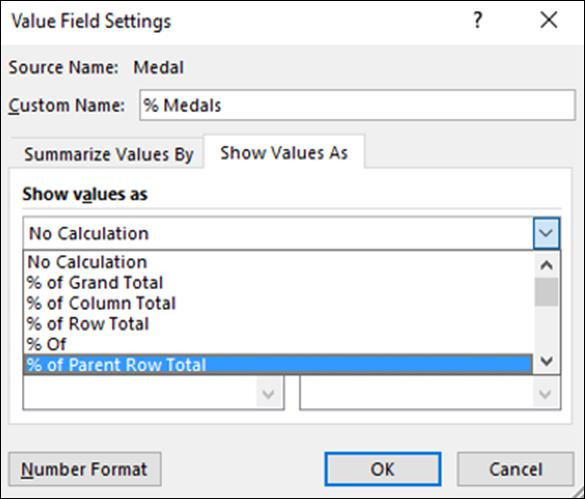Collapse the Show values as dropdown

coord(546,234)
